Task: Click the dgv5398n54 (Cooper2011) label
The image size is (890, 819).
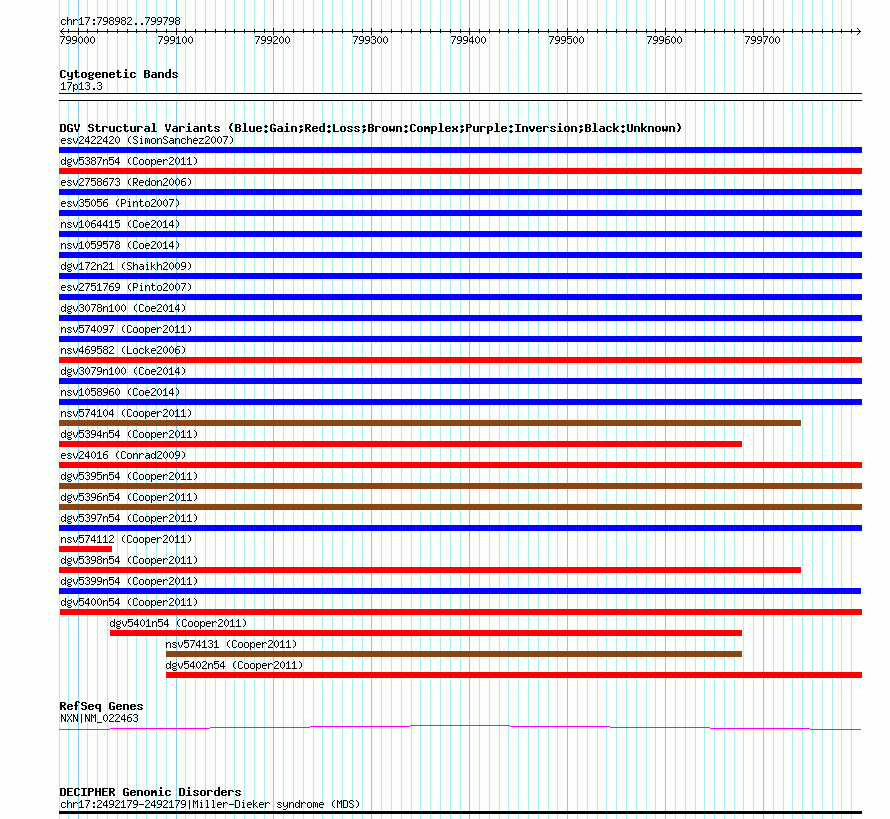Action: point(129,560)
